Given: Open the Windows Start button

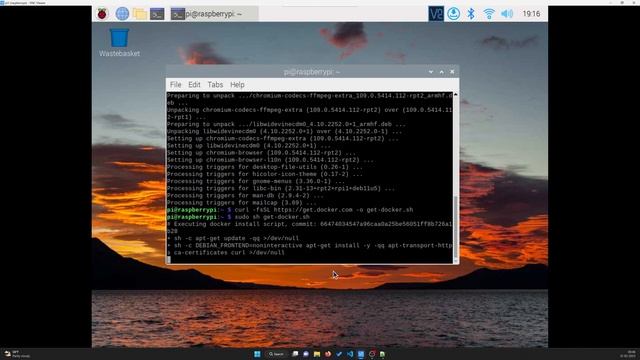Looking at the screenshot, I should [x=257, y=354].
